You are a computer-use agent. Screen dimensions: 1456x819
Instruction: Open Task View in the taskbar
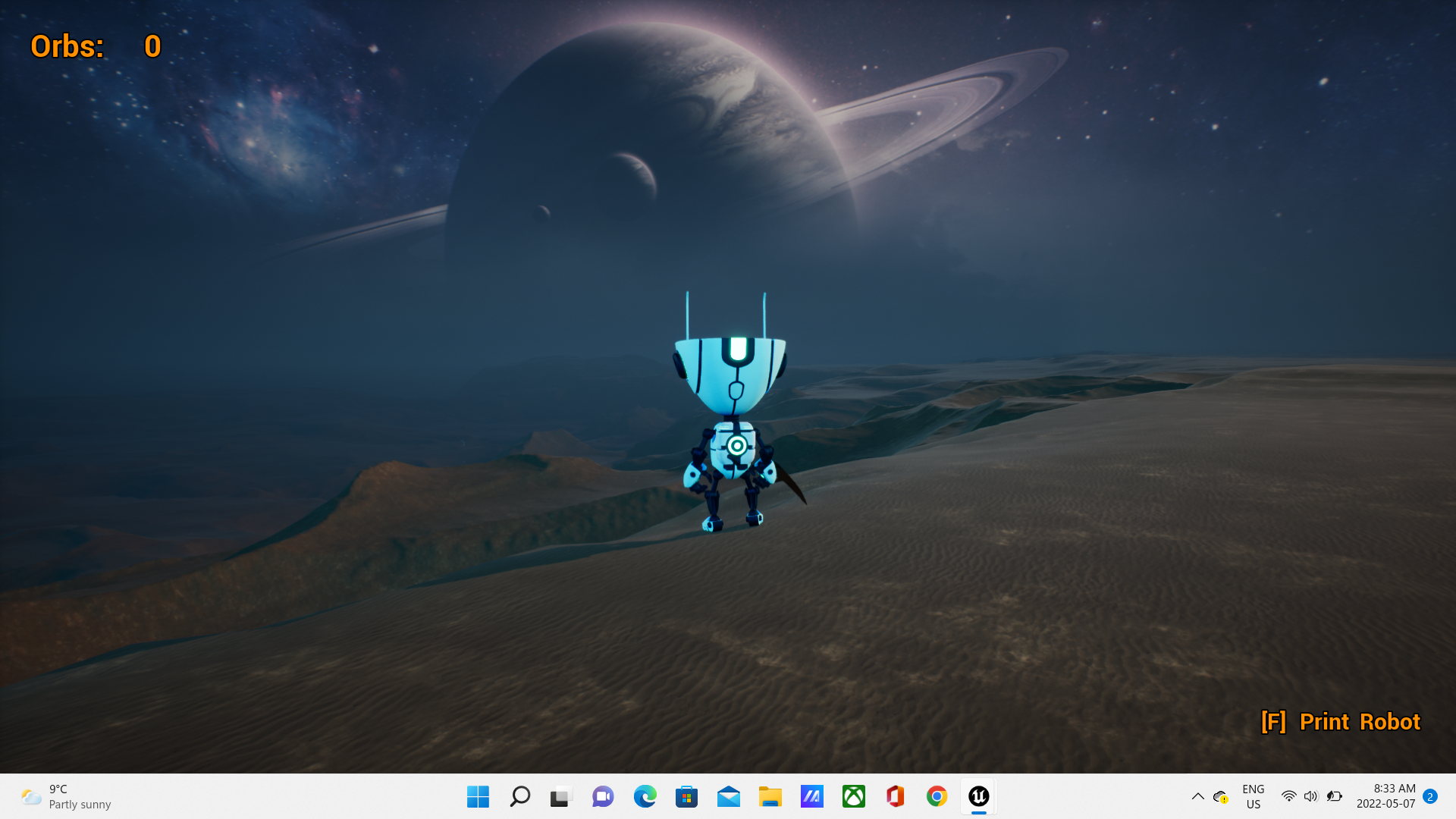coord(560,797)
